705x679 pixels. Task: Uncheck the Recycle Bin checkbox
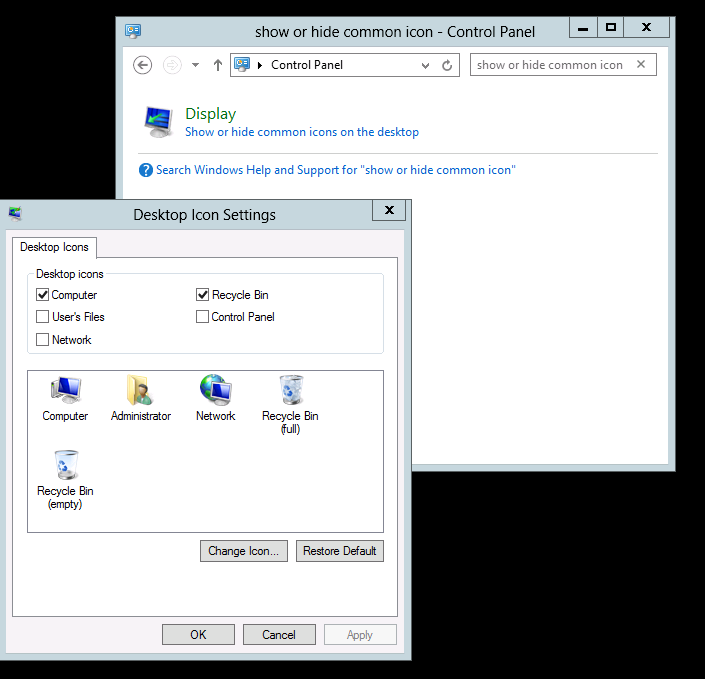pyautogui.click(x=202, y=295)
